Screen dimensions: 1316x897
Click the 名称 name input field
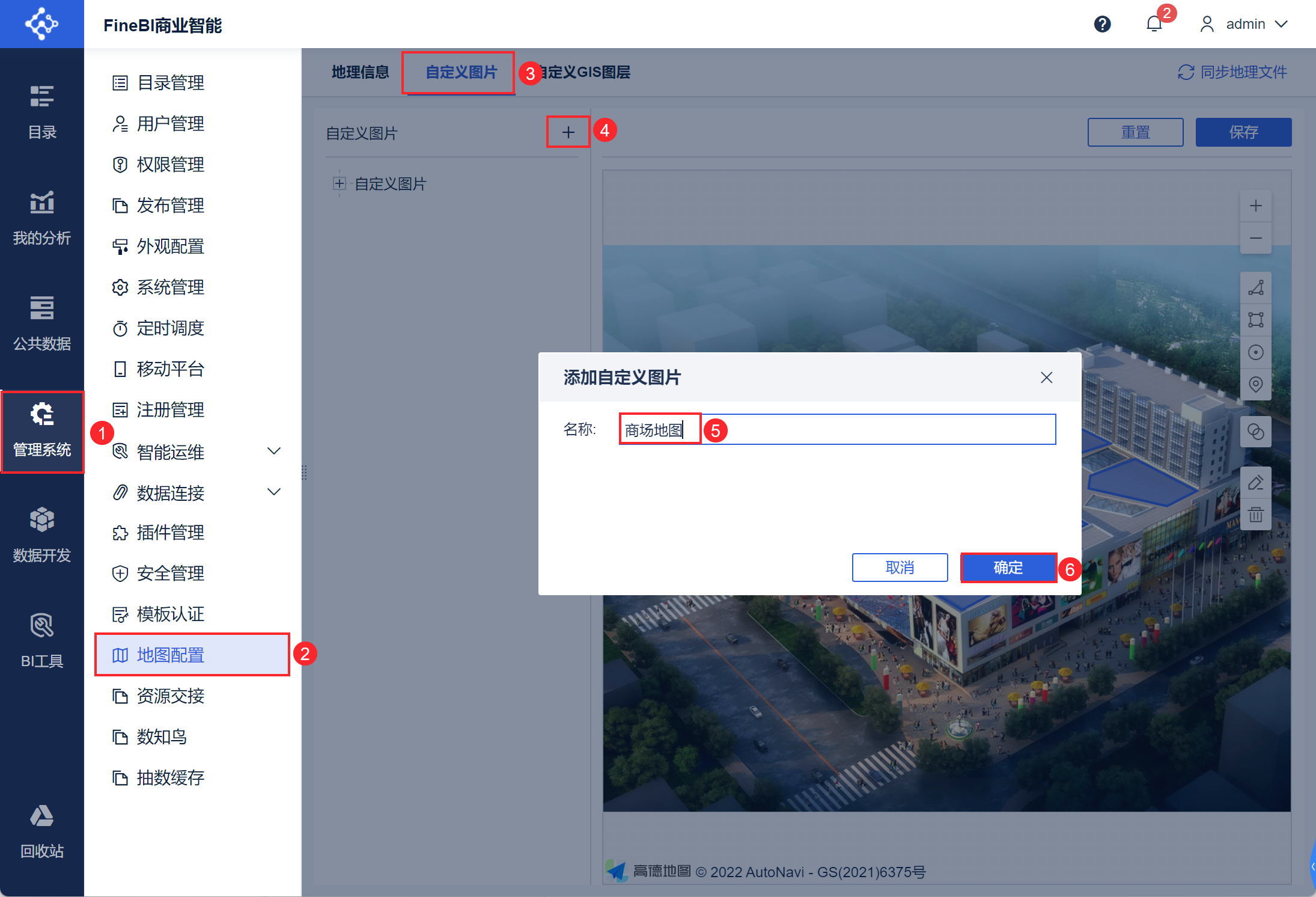pyautogui.click(x=837, y=429)
